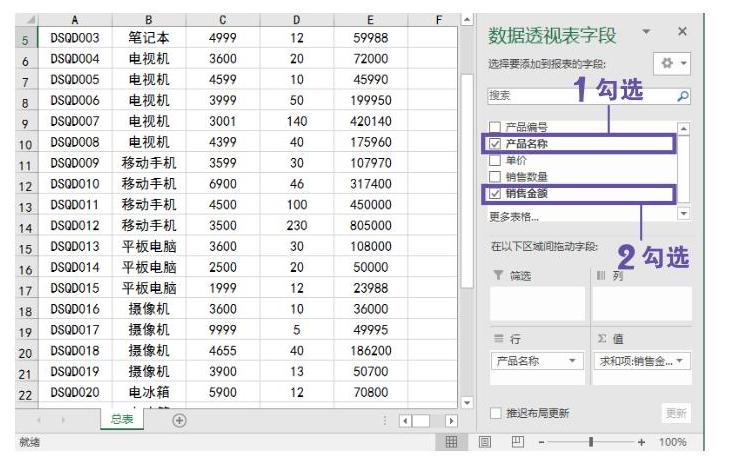Click cell with value 9999
Screen dimensions: 730x471
pyautogui.click(x=223, y=330)
